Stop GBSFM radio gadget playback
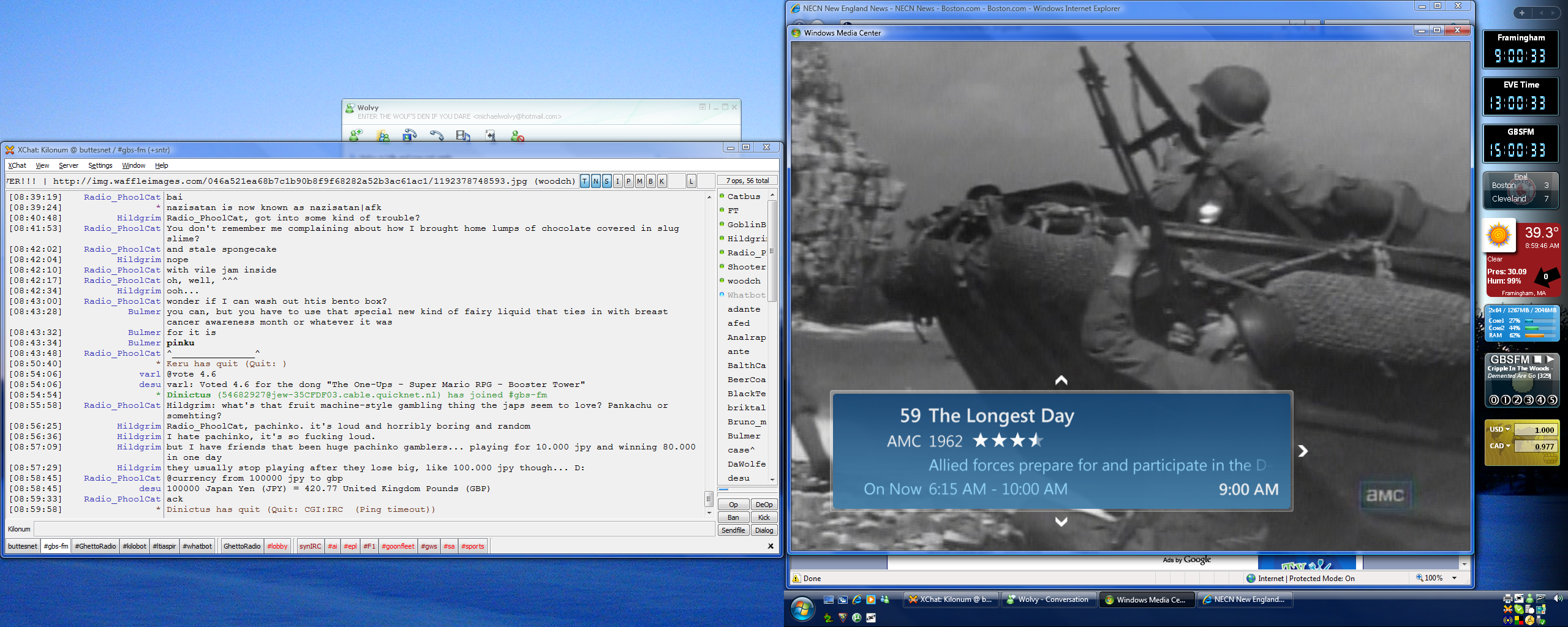 1537,359
